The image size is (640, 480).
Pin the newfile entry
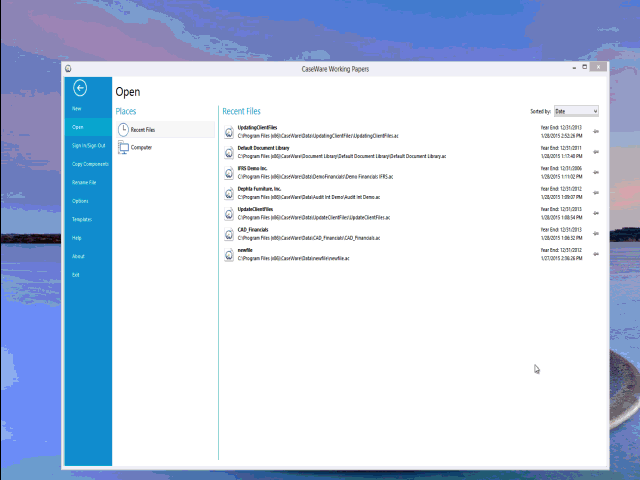click(596, 254)
